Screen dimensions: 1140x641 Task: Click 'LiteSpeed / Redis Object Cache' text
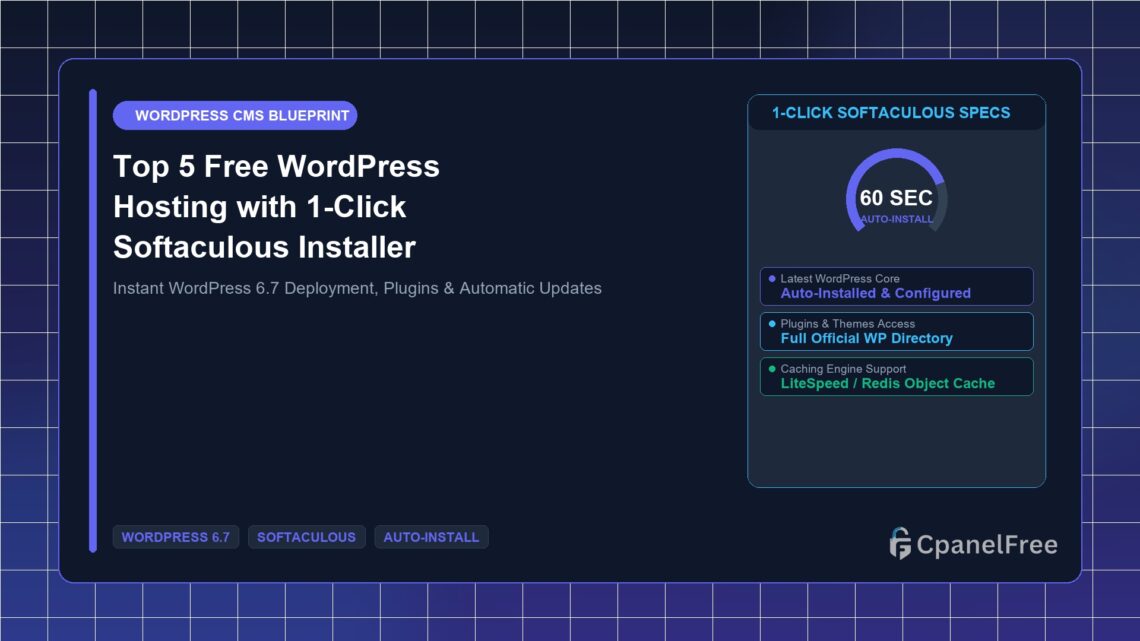pos(888,383)
